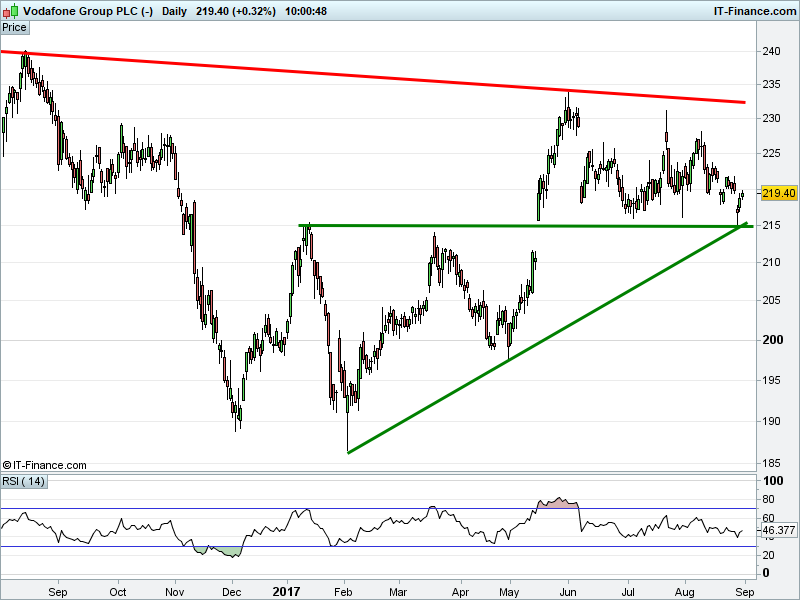Click the IT-Finance.com link in header
The height and width of the screenshot is (600, 800).
click(x=754, y=11)
